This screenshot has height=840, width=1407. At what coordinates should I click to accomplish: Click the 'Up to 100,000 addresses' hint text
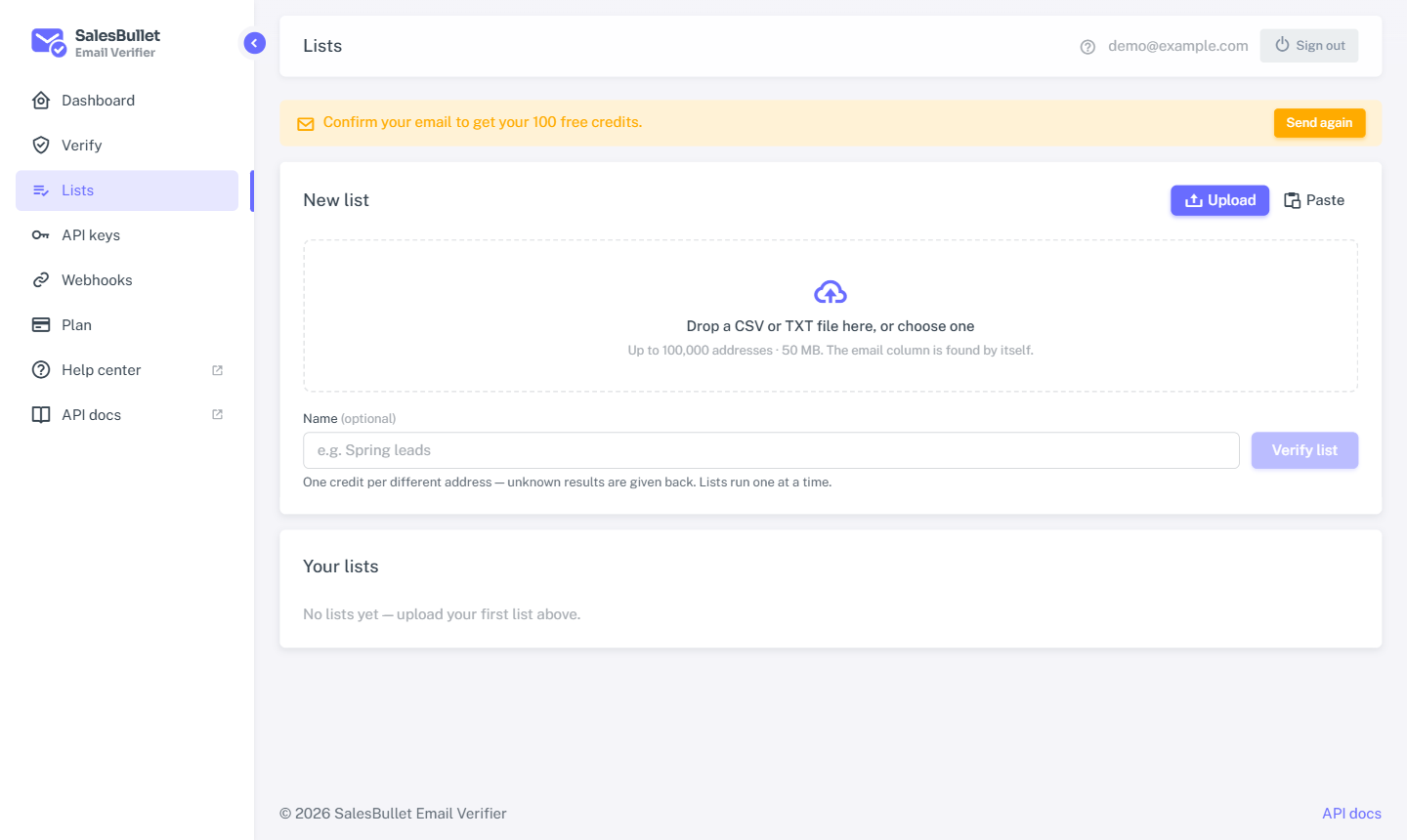coord(831,350)
